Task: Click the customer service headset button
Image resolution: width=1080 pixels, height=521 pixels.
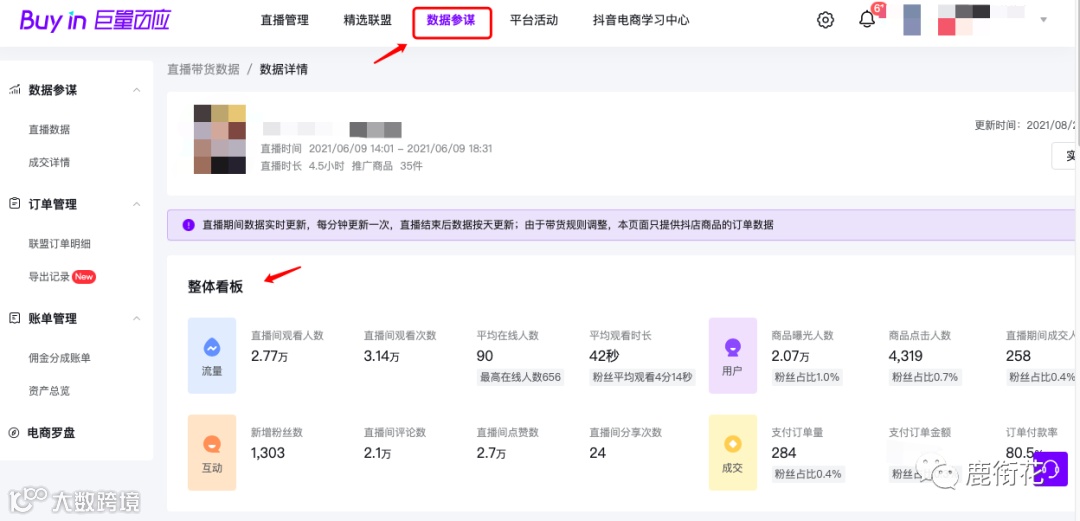Action: [x=1051, y=469]
